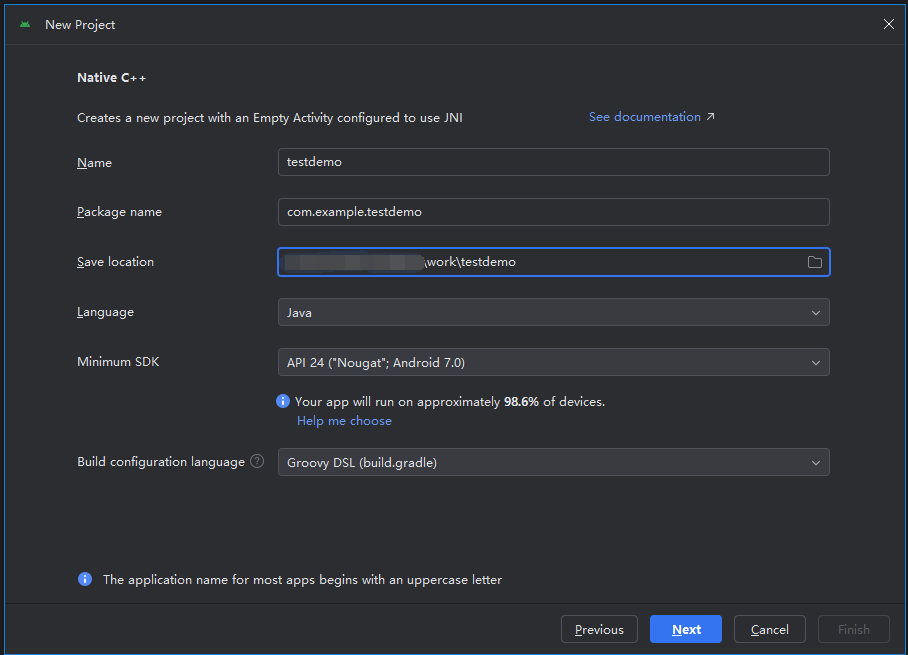The image size is (908, 655).
Task: Expand the Build configuration language dropdown
Action: (553, 462)
